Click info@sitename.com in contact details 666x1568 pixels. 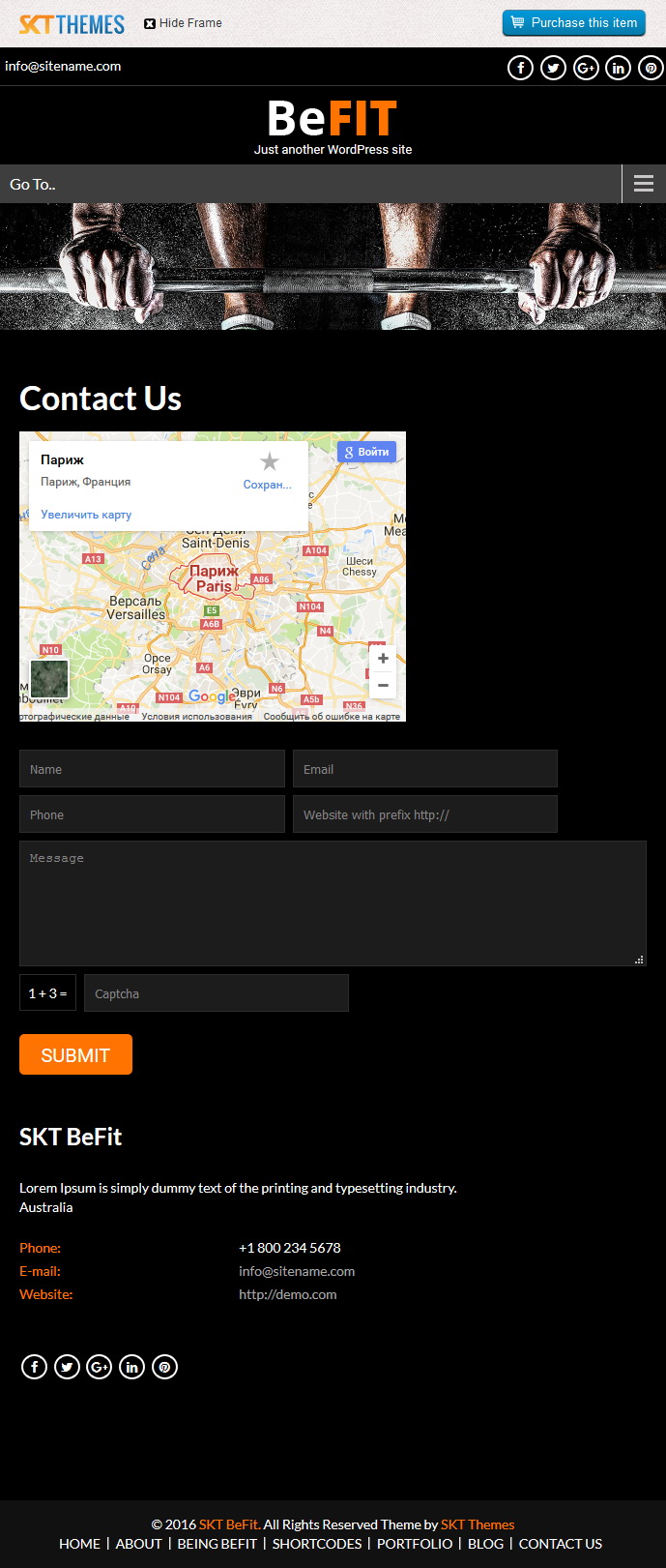[x=297, y=1271]
